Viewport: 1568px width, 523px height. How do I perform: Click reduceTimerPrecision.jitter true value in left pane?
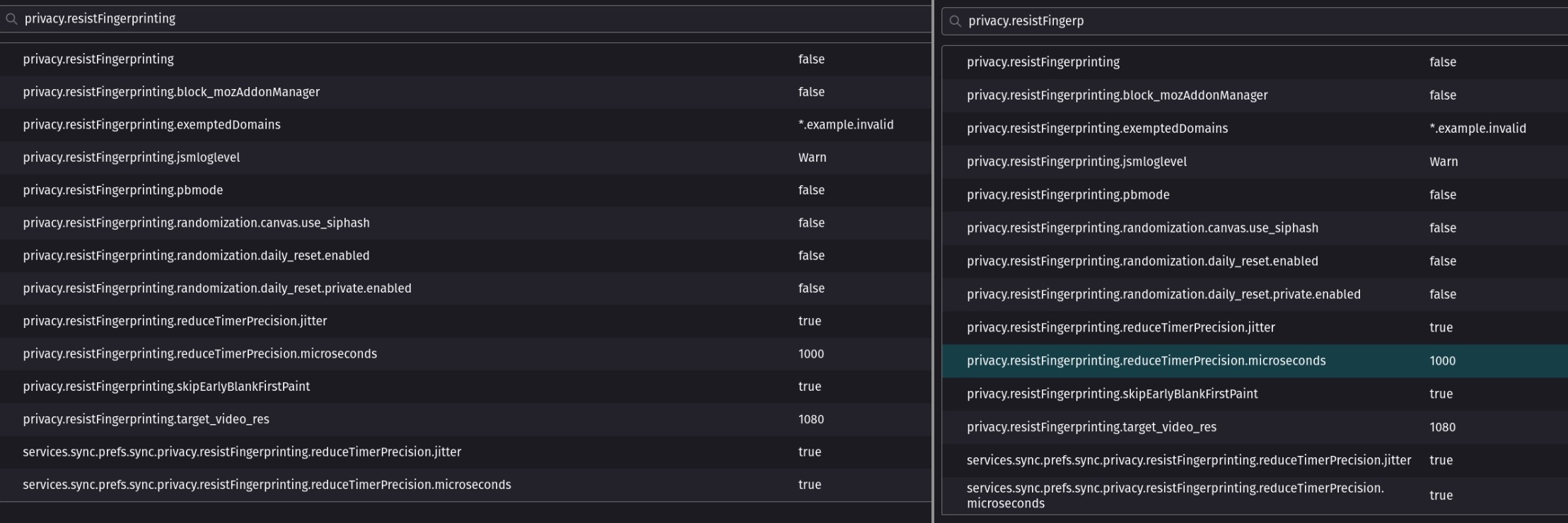[x=809, y=322]
